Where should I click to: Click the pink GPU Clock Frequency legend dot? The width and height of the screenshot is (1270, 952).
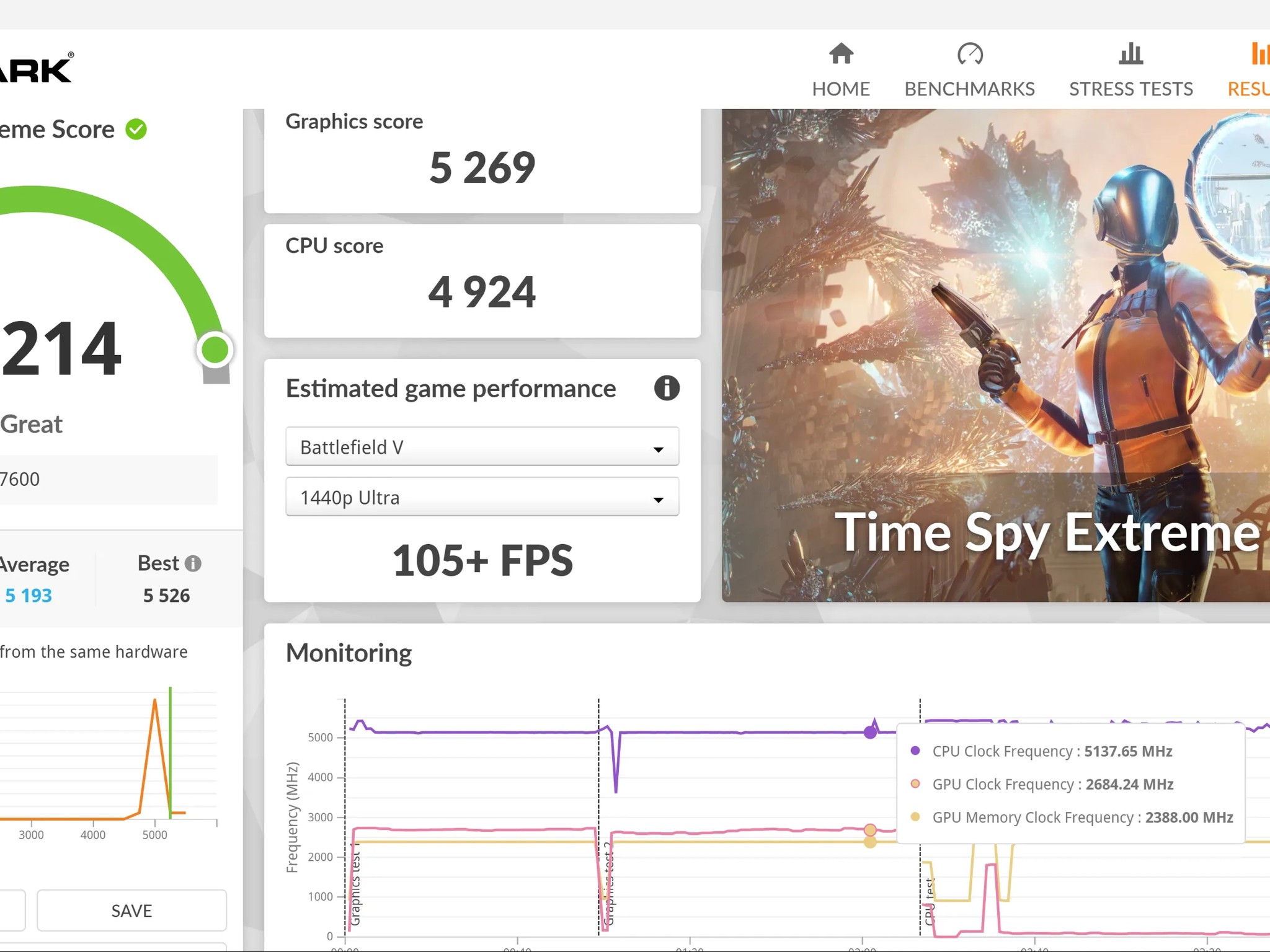click(915, 784)
